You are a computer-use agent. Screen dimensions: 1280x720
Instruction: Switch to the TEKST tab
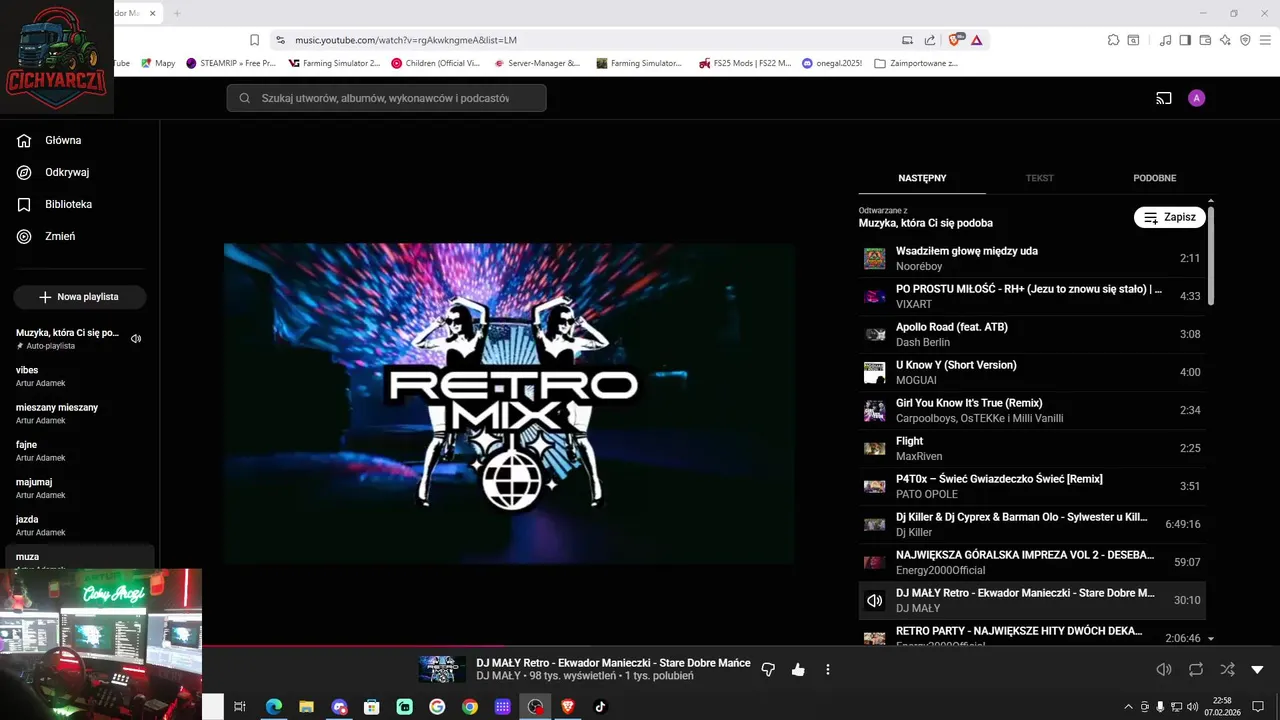pyautogui.click(x=1040, y=178)
